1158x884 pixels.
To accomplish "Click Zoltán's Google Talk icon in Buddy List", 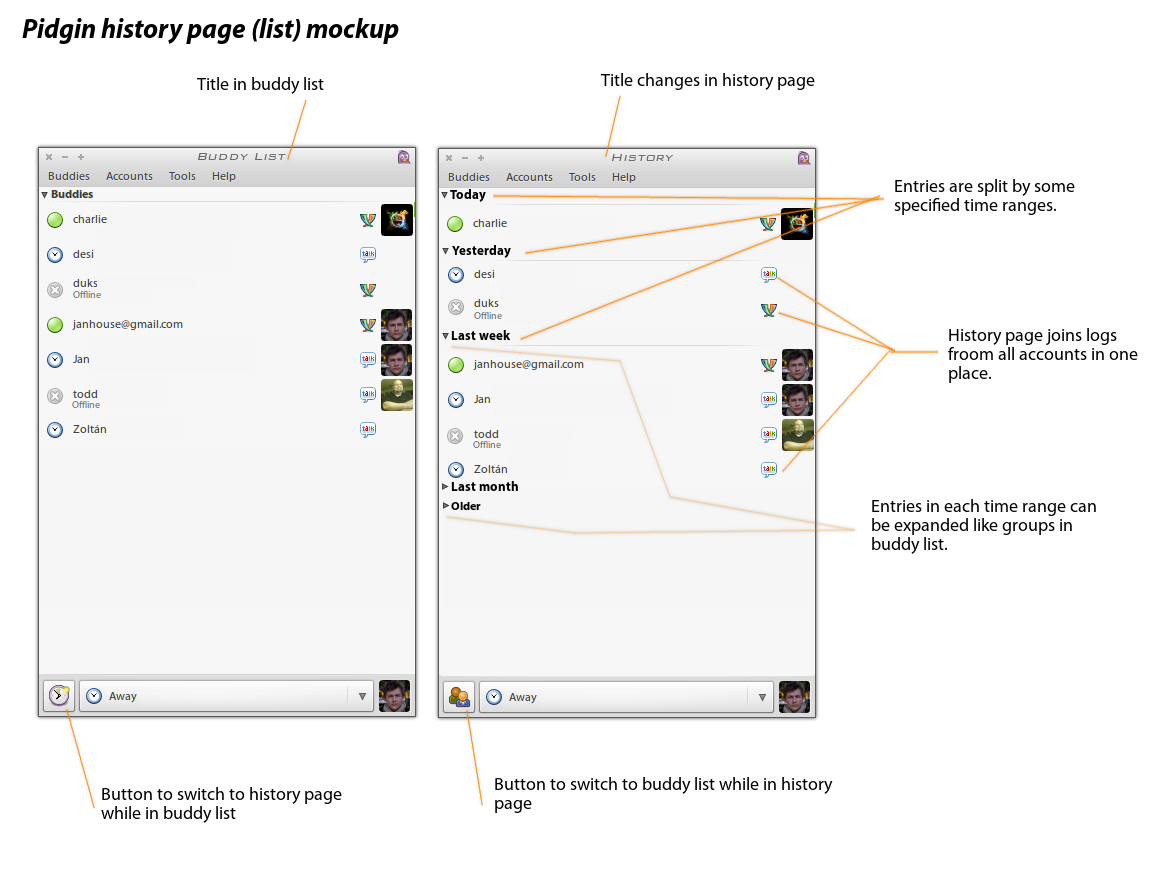I will tap(368, 430).
